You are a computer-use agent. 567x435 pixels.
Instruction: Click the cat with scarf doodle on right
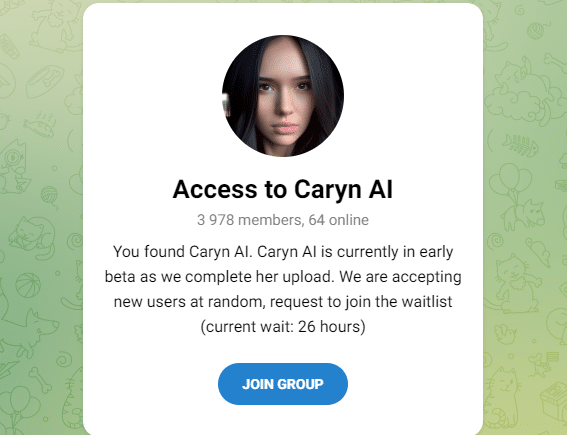tap(515, 284)
